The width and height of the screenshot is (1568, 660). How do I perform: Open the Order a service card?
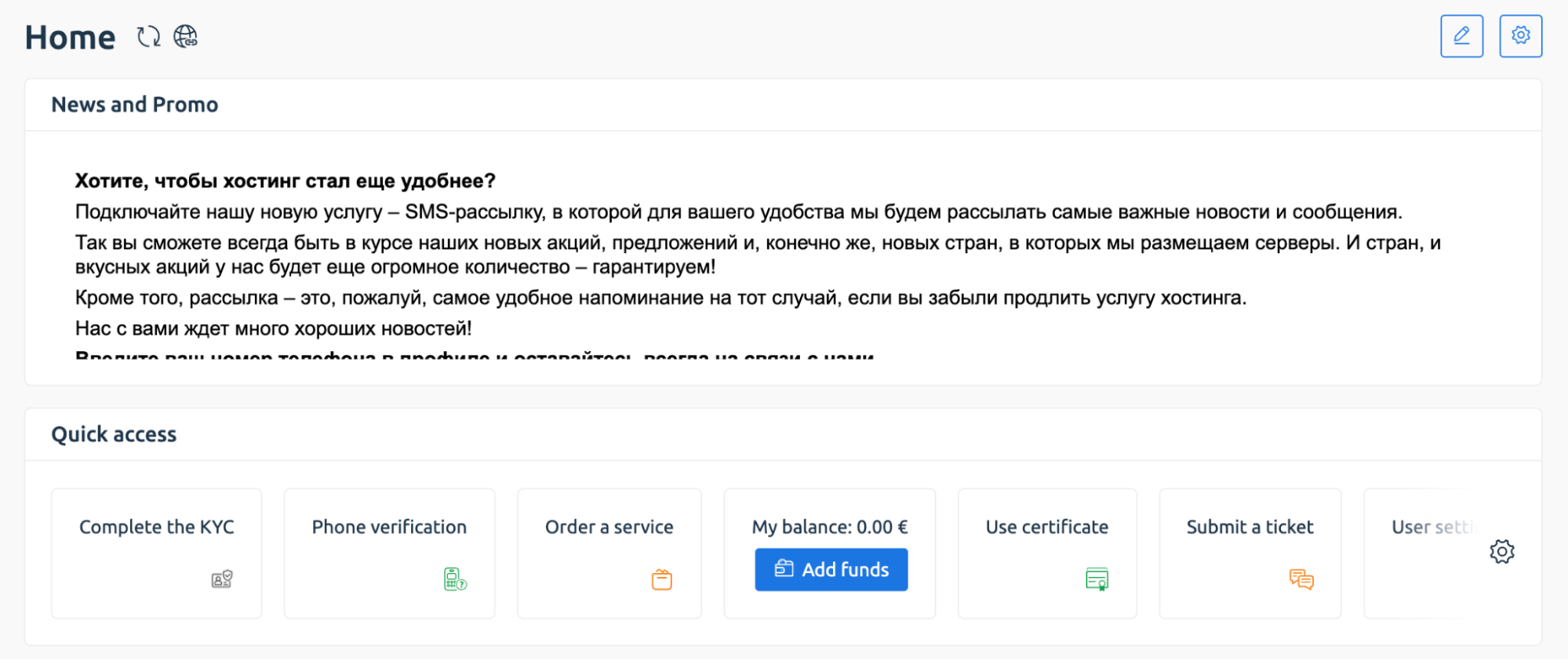tap(609, 553)
